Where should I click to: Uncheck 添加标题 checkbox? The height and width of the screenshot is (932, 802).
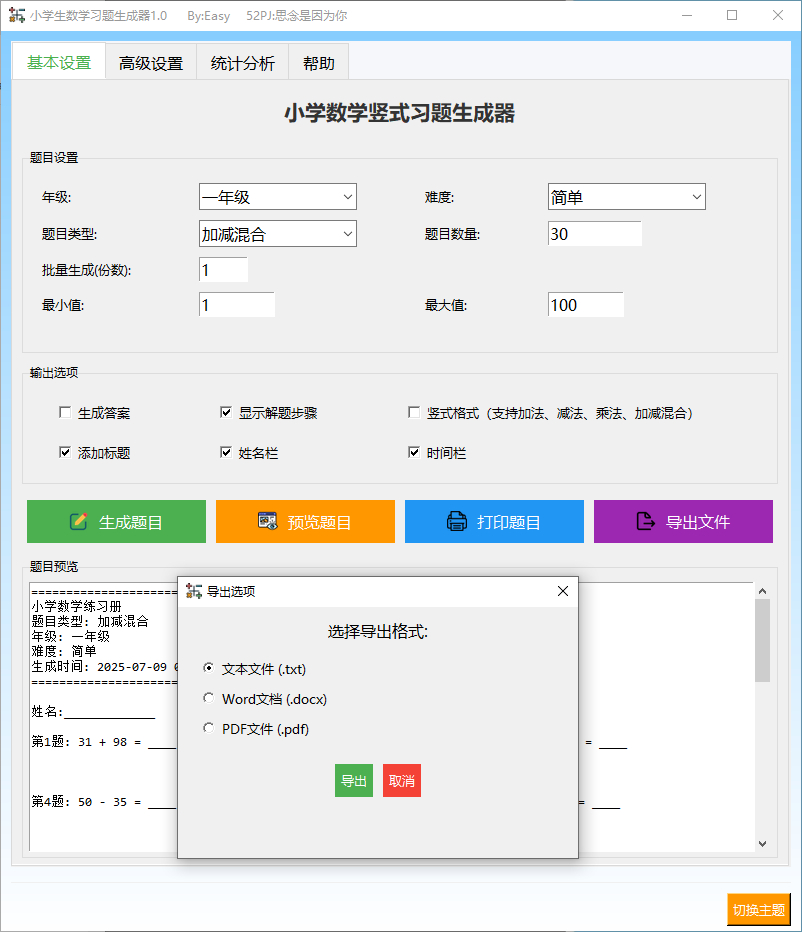click(x=65, y=452)
